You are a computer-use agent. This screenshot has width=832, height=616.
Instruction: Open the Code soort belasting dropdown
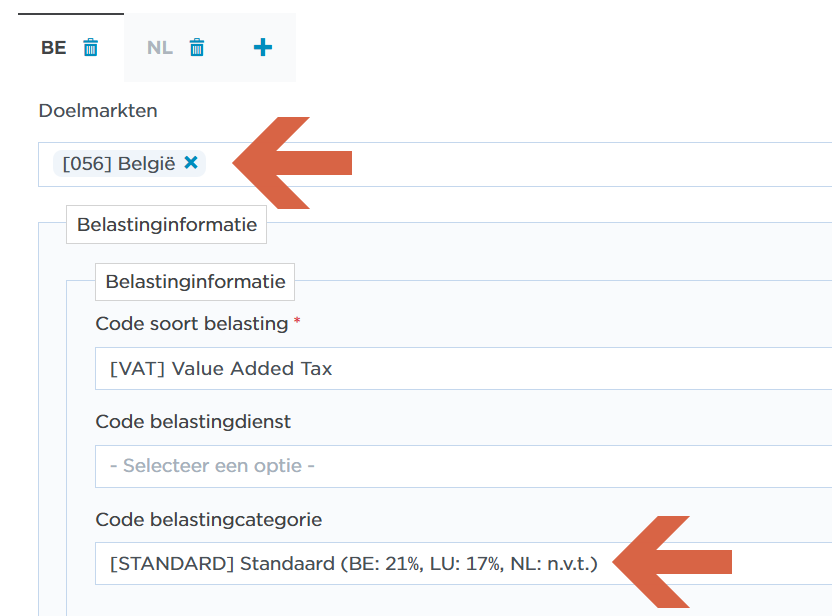tap(460, 368)
